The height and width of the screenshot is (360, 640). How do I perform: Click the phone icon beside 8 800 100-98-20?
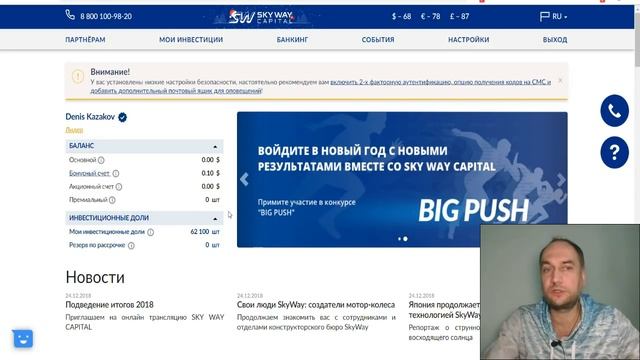(x=70, y=15)
